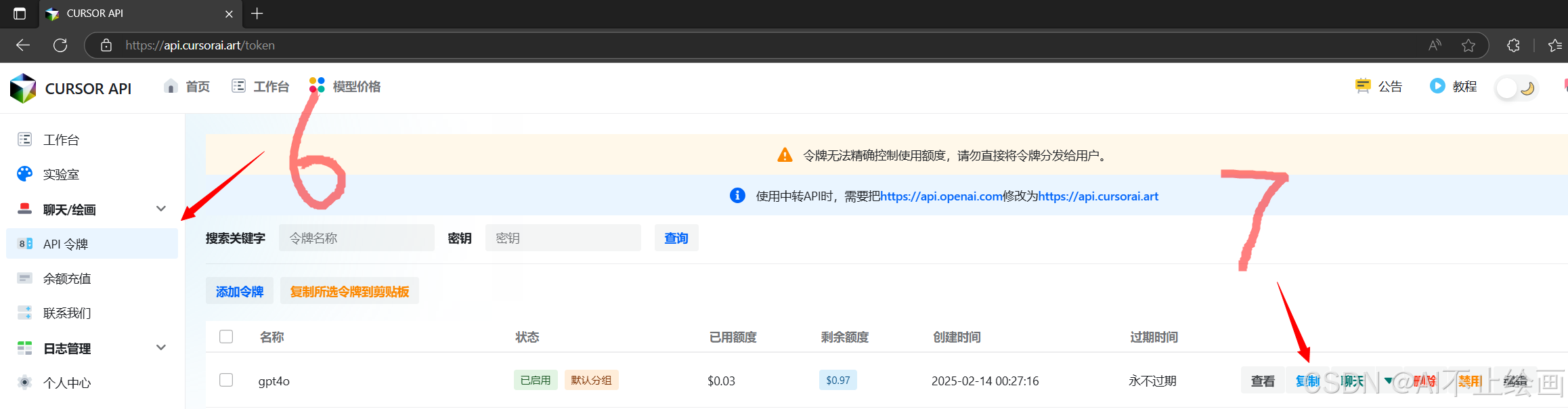Open 模型价格 in the top navigation

357,87
